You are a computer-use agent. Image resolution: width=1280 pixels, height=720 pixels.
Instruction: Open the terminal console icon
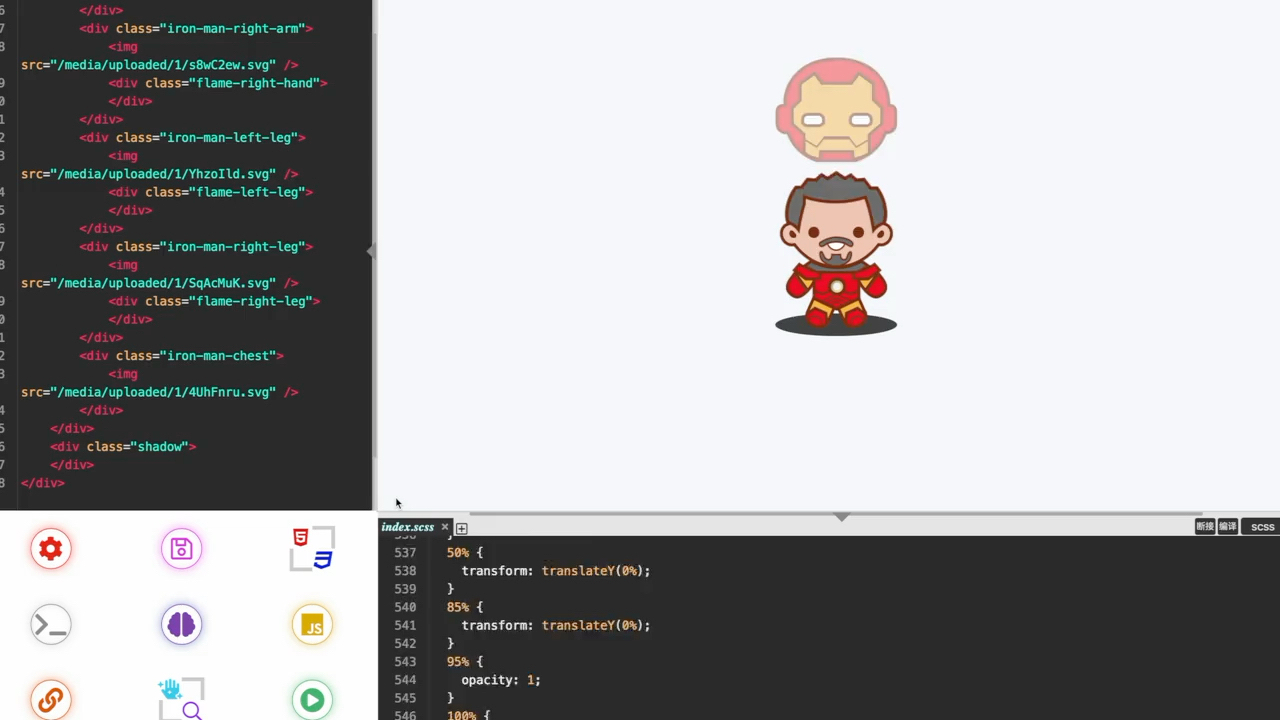(51, 625)
